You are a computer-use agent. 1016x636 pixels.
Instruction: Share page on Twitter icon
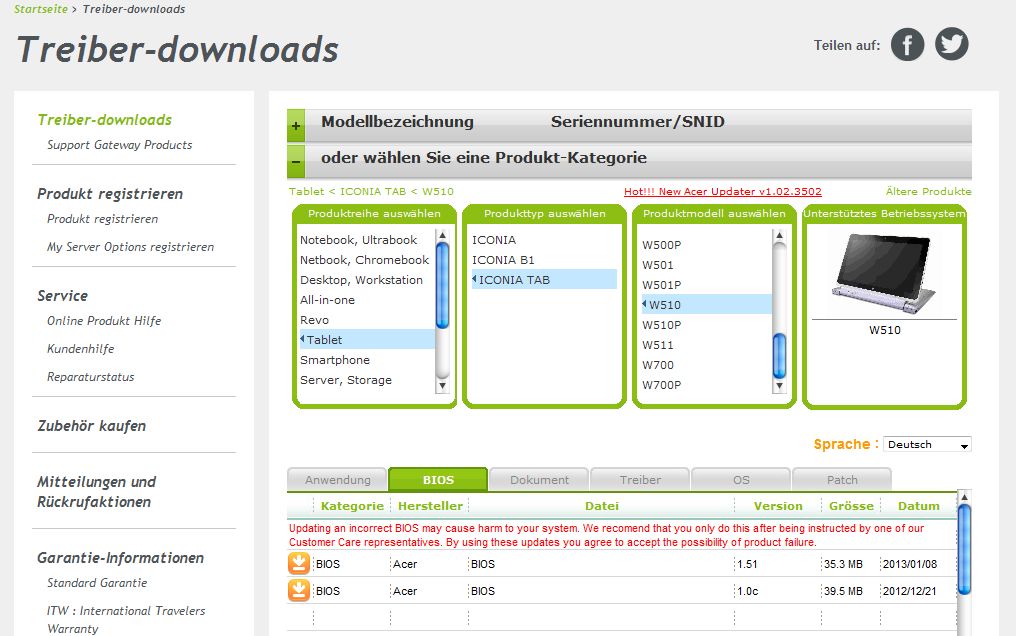(951, 44)
